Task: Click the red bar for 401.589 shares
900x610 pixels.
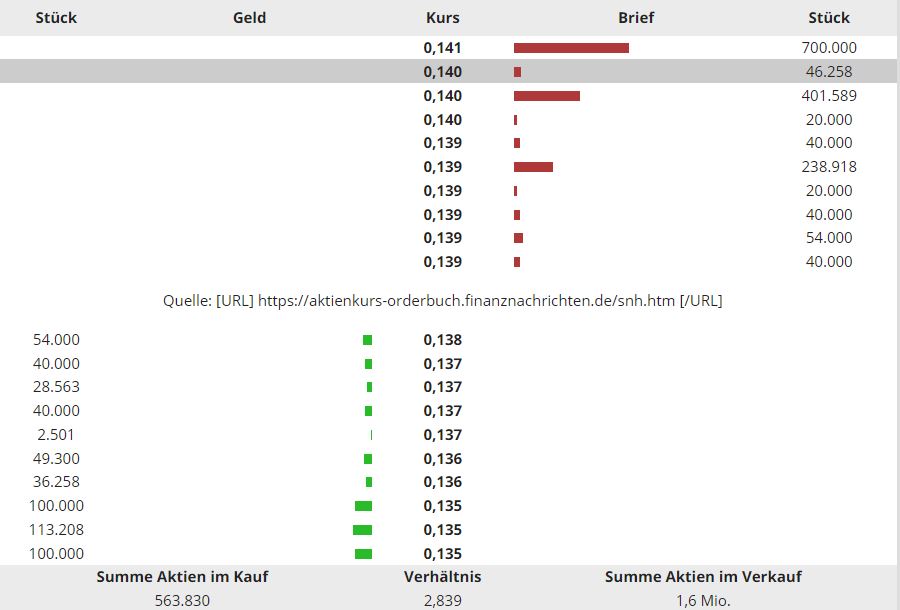Action: click(547, 96)
